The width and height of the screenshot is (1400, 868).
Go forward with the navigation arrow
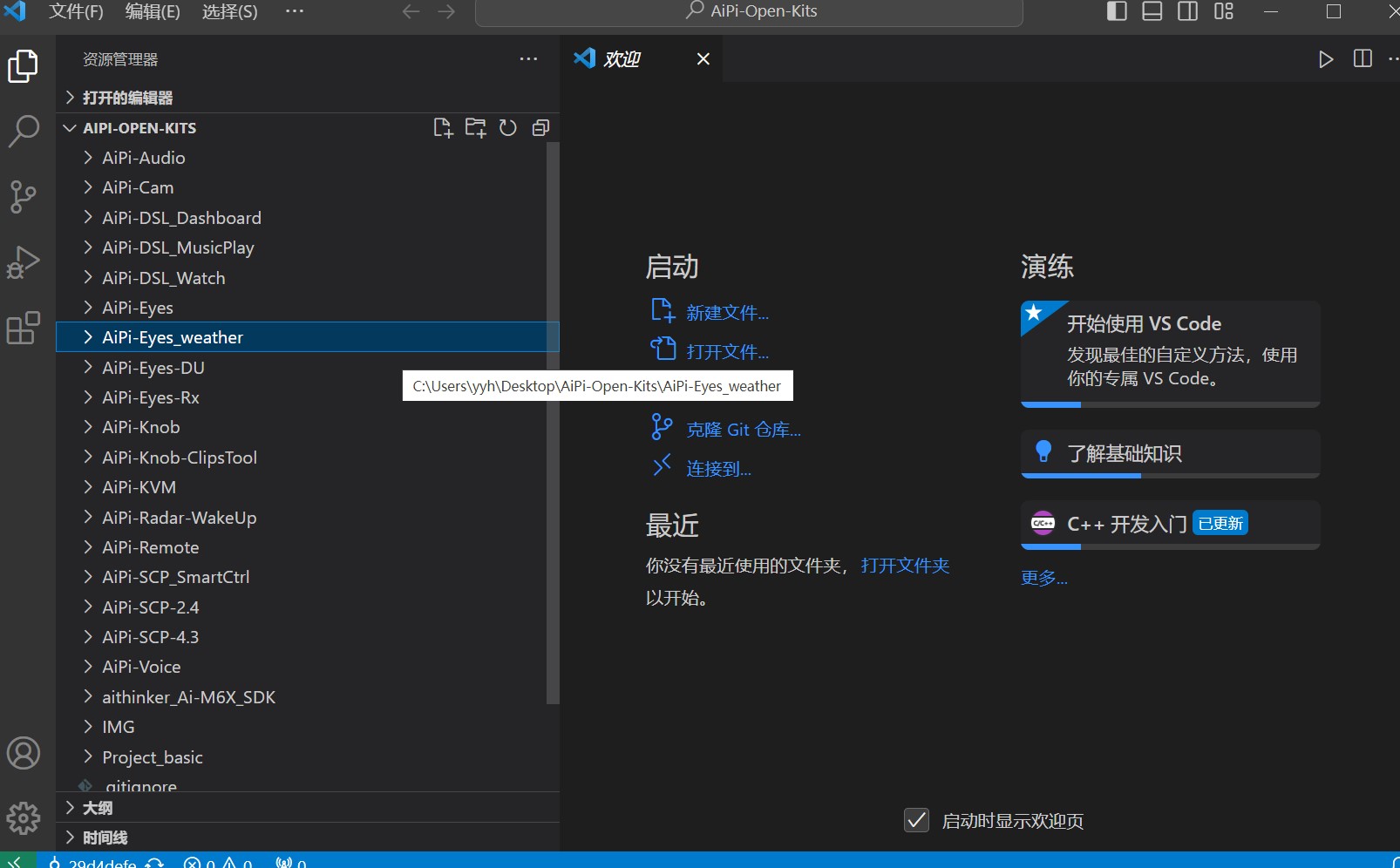tap(446, 11)
